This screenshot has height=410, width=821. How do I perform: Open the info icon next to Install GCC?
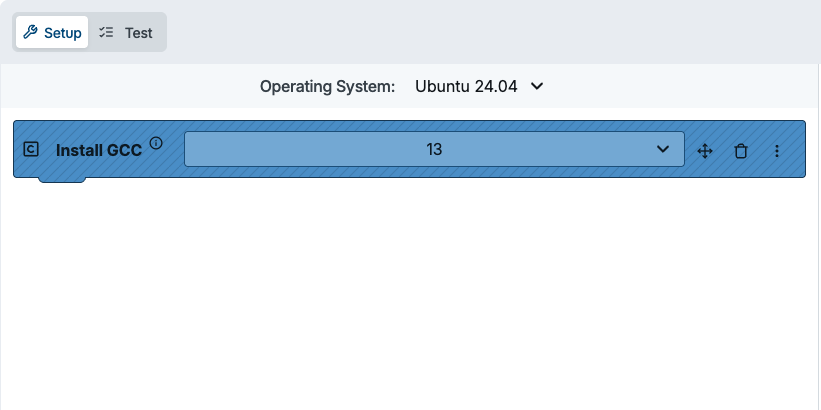tap(156, 143)
